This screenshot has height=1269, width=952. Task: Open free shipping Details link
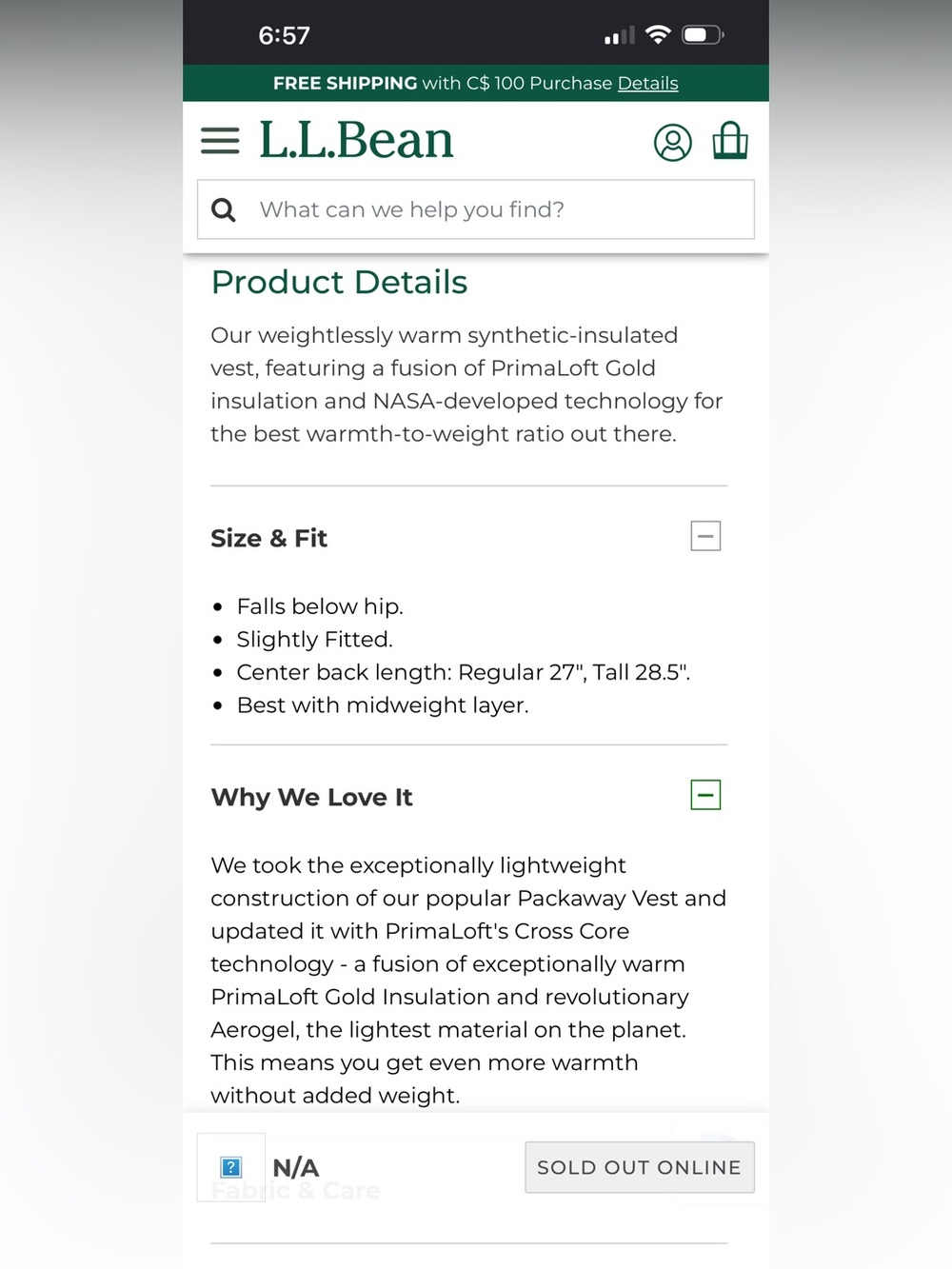tap(647, 83)
